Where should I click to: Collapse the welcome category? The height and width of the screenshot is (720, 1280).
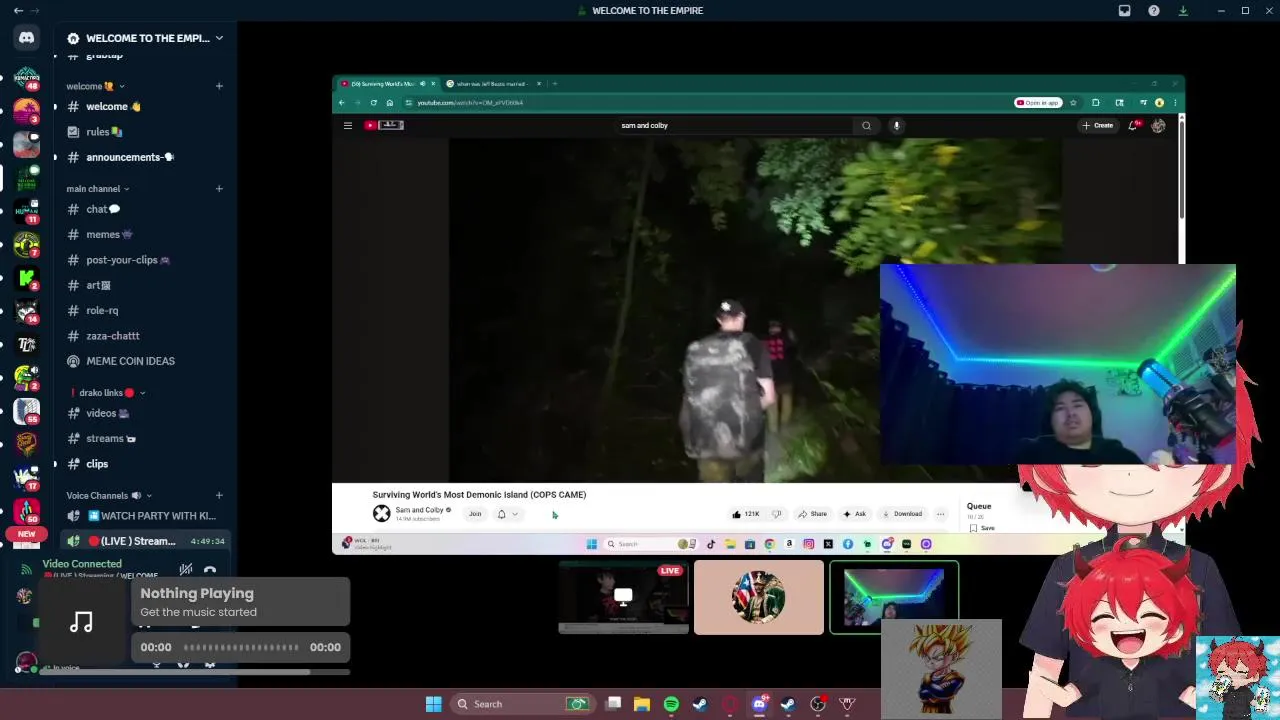click(95, 86)
